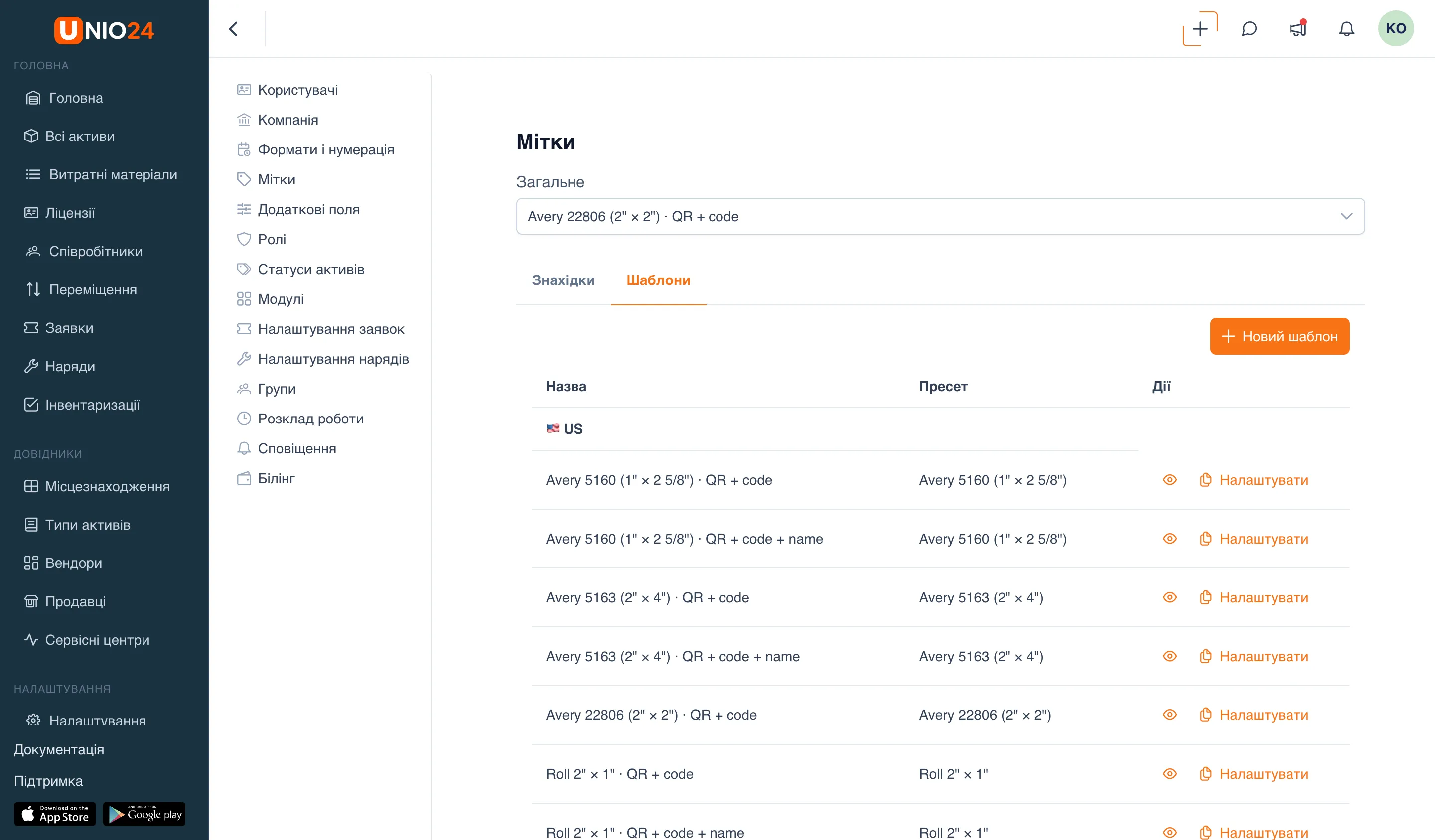The width and height of the screenshot is (1435, 840).
Task: Click the Продавці store icon in sidebar
Action: (x=31, y=601)
